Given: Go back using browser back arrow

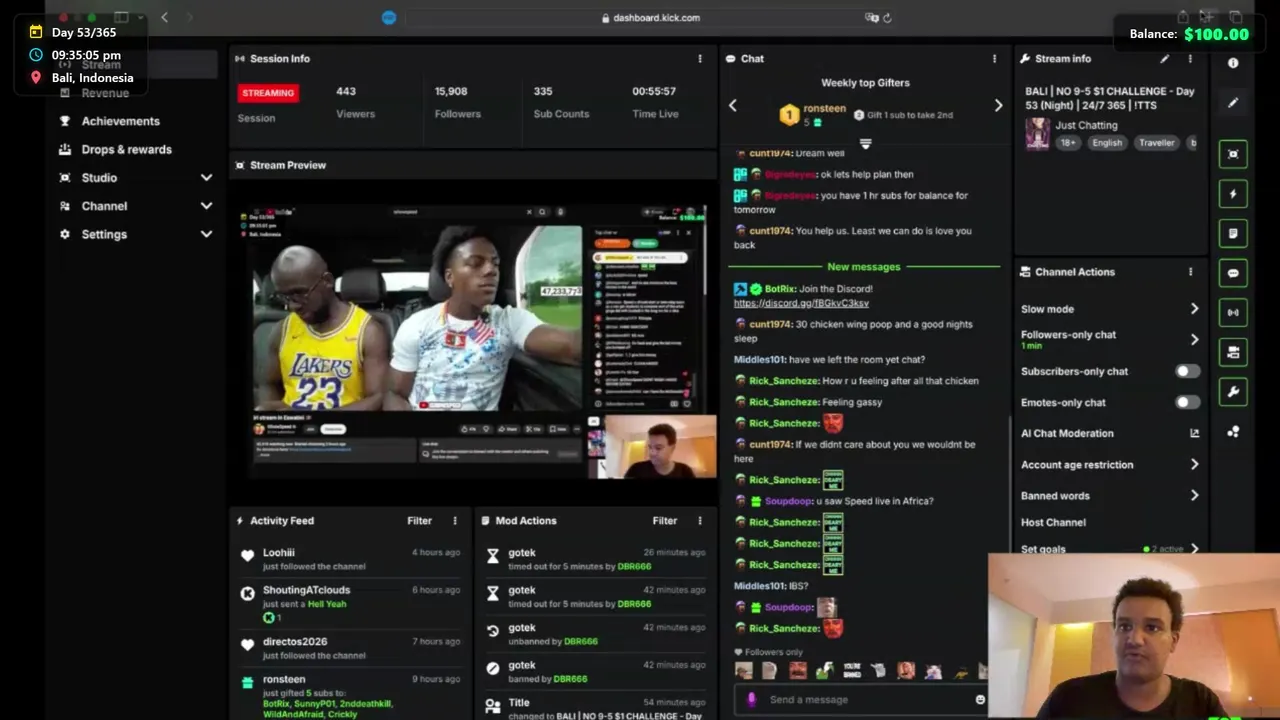Looking at the screenshot, I should (164, 17).
